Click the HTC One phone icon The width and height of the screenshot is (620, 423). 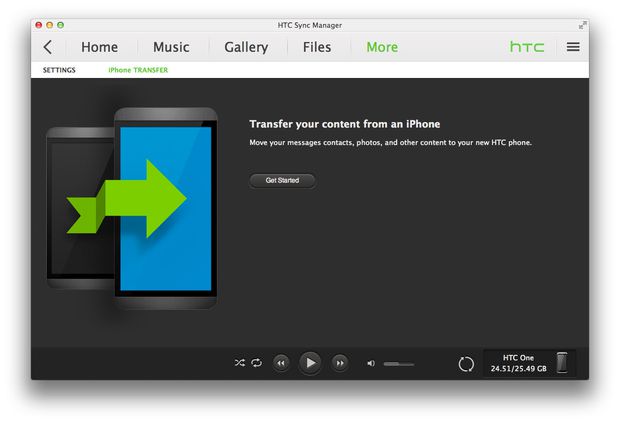pyautogui.click(x=562, y=363)
